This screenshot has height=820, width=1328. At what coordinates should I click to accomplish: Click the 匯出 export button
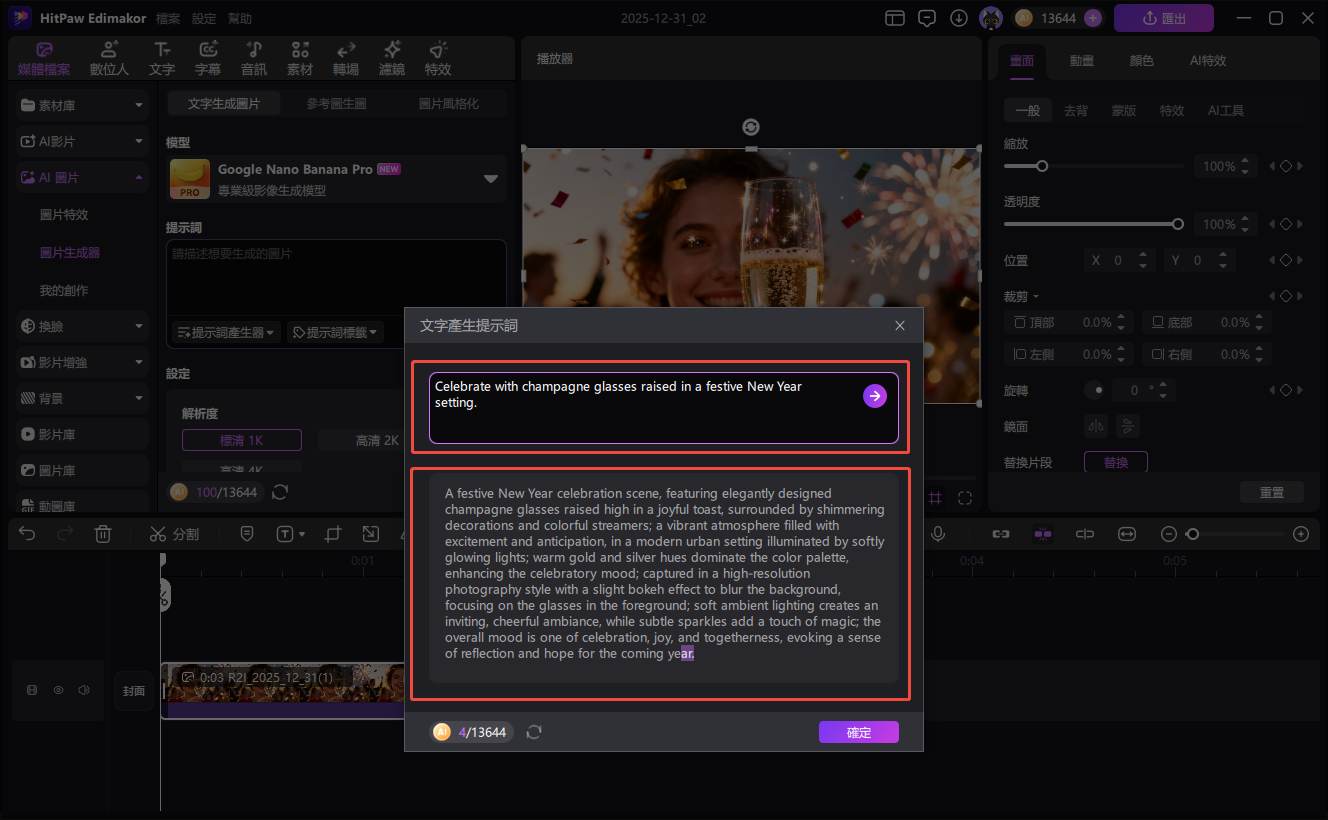pos(1163,18)
